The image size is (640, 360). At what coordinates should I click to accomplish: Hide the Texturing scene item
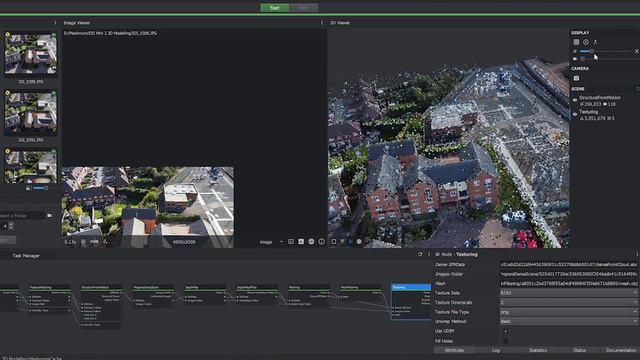[x=575, y=114]
